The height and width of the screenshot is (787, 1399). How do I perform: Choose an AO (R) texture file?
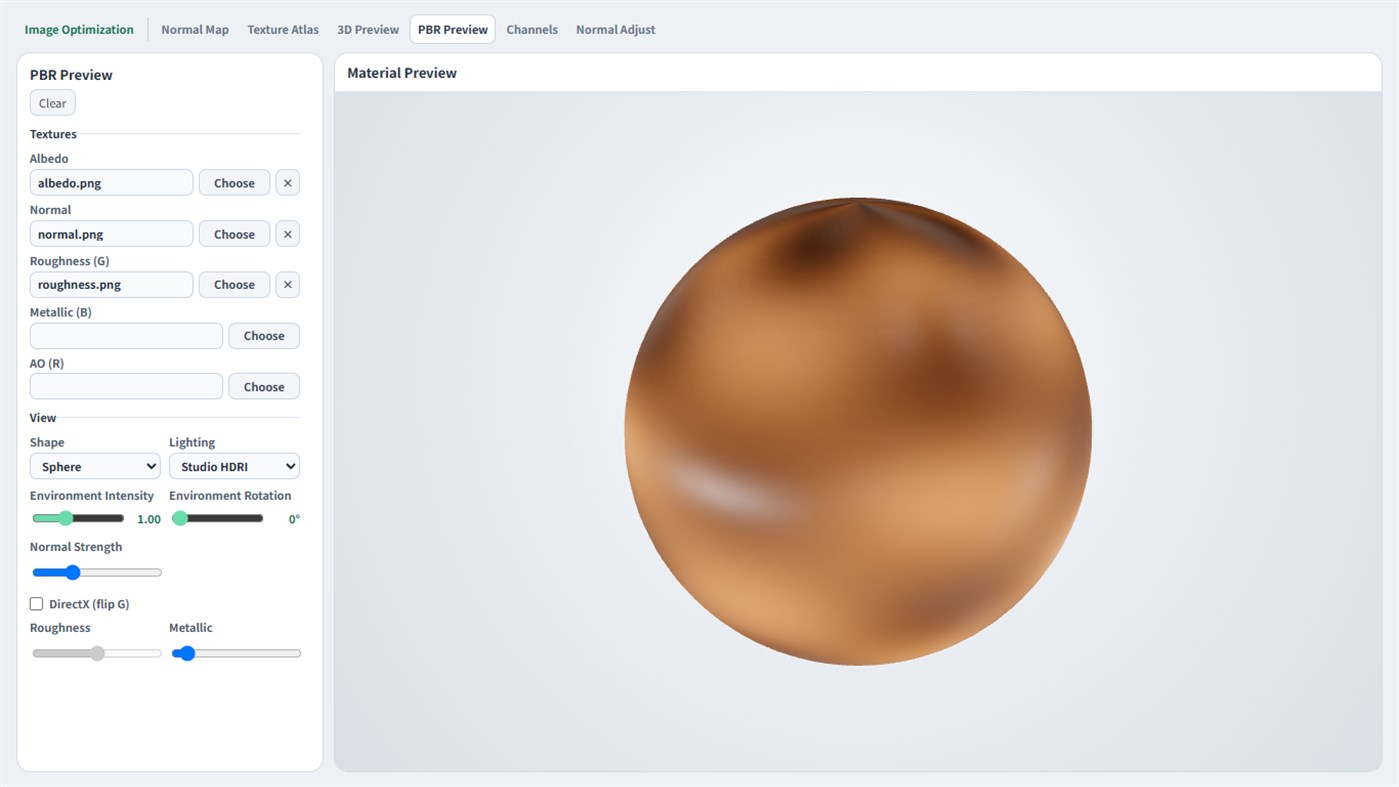point(264,387)
